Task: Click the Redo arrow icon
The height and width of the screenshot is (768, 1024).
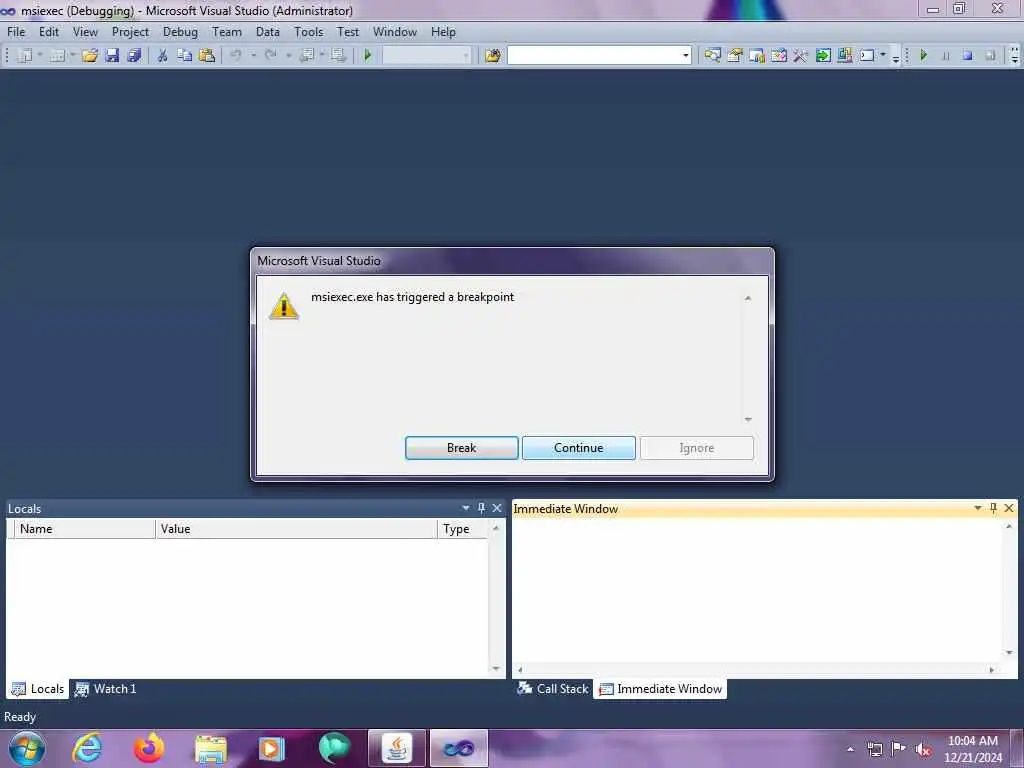Action: point(270,56)
